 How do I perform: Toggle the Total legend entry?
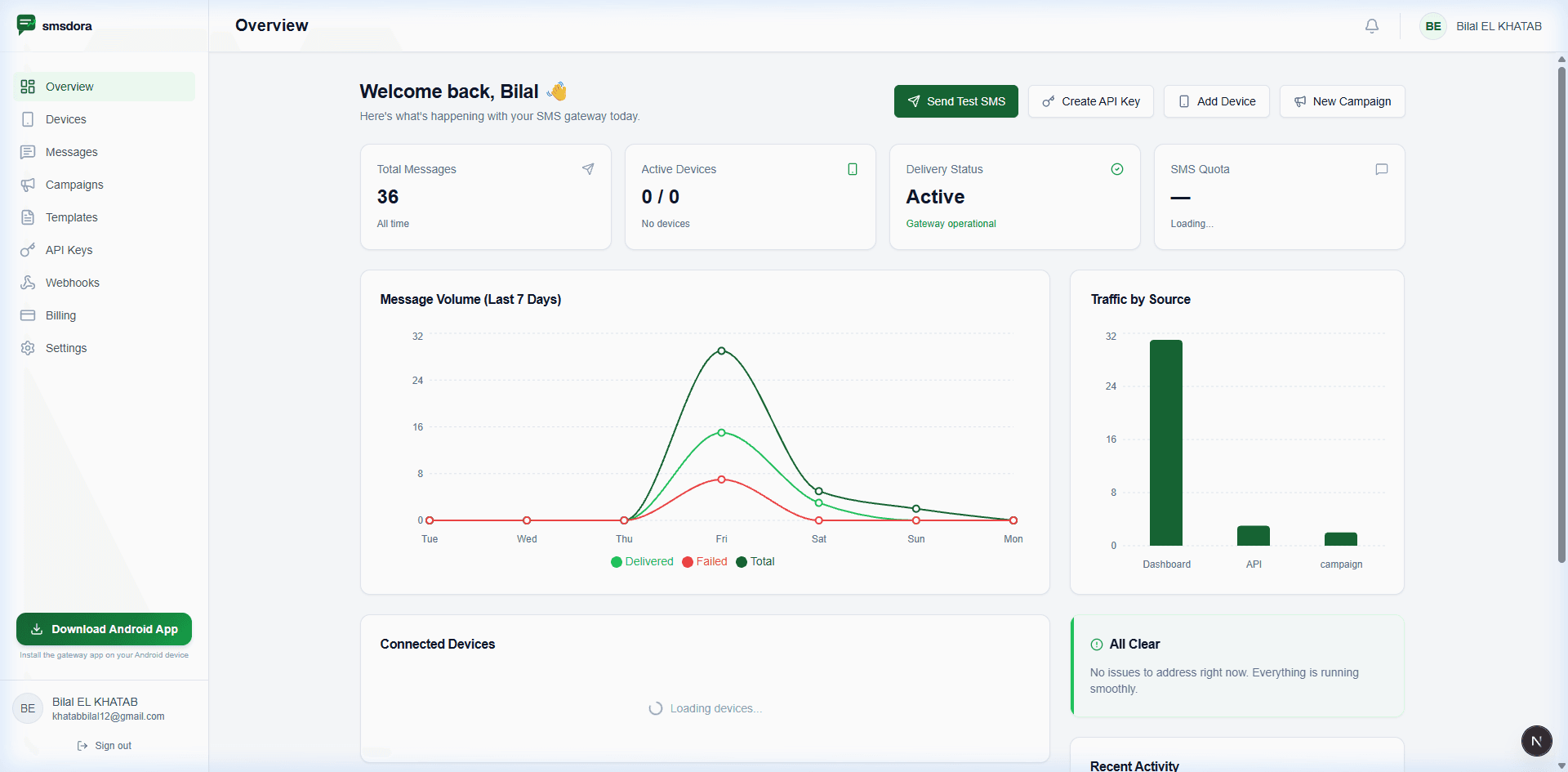click(x=755, y=562)
